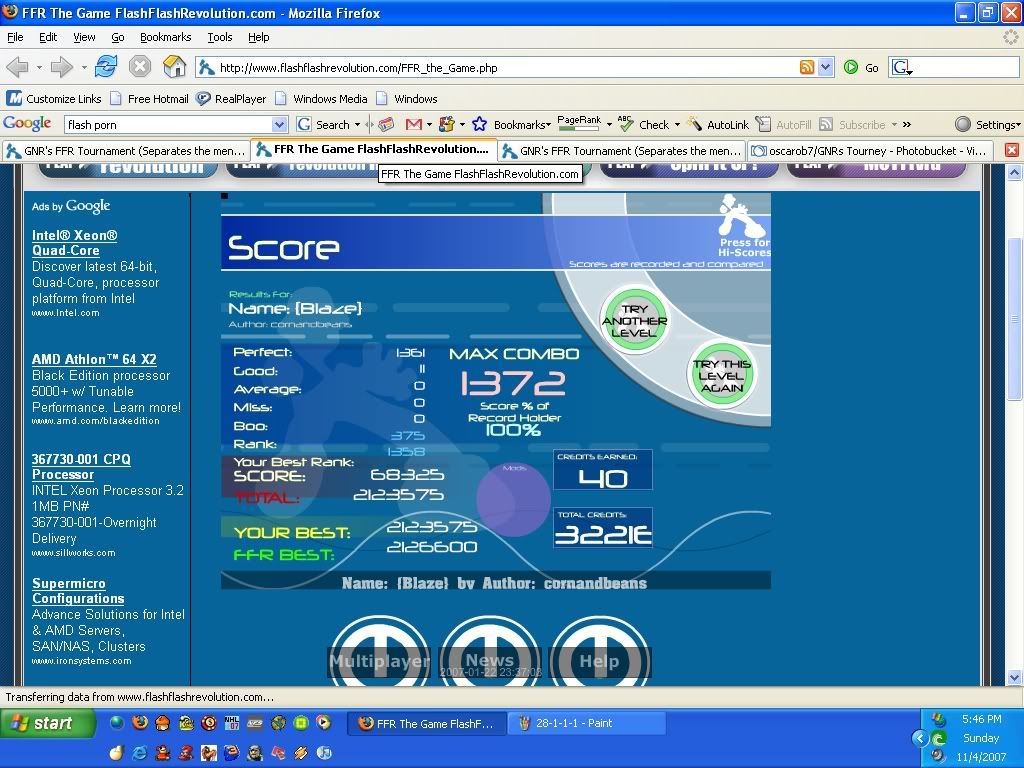Image resolution: width=1024 pixels, height=768 pixels.
Task: Go to the Home page icon
Action: coord(174,67)
